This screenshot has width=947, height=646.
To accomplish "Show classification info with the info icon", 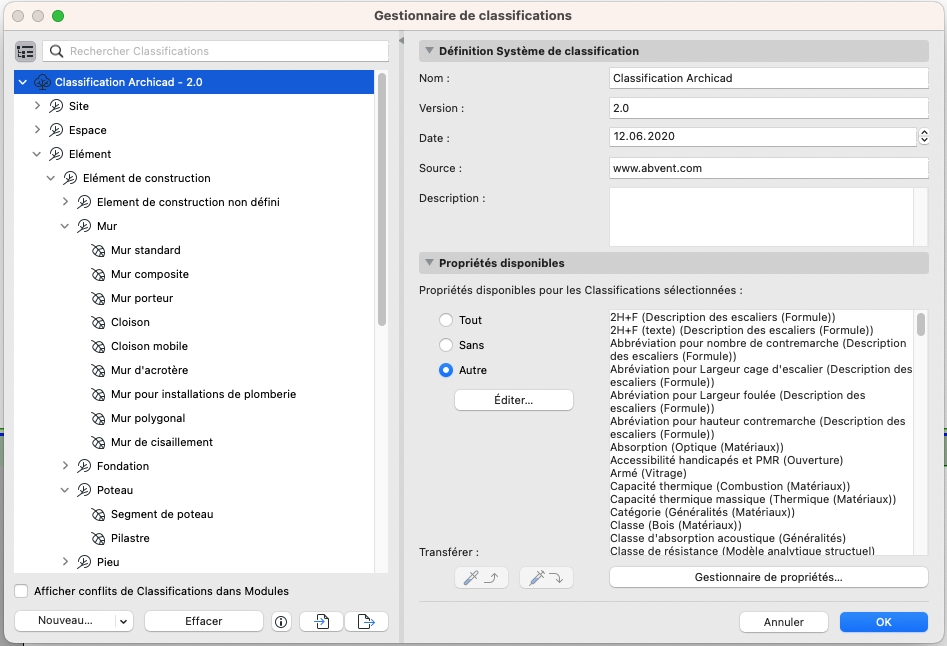I will pos(281,621).
